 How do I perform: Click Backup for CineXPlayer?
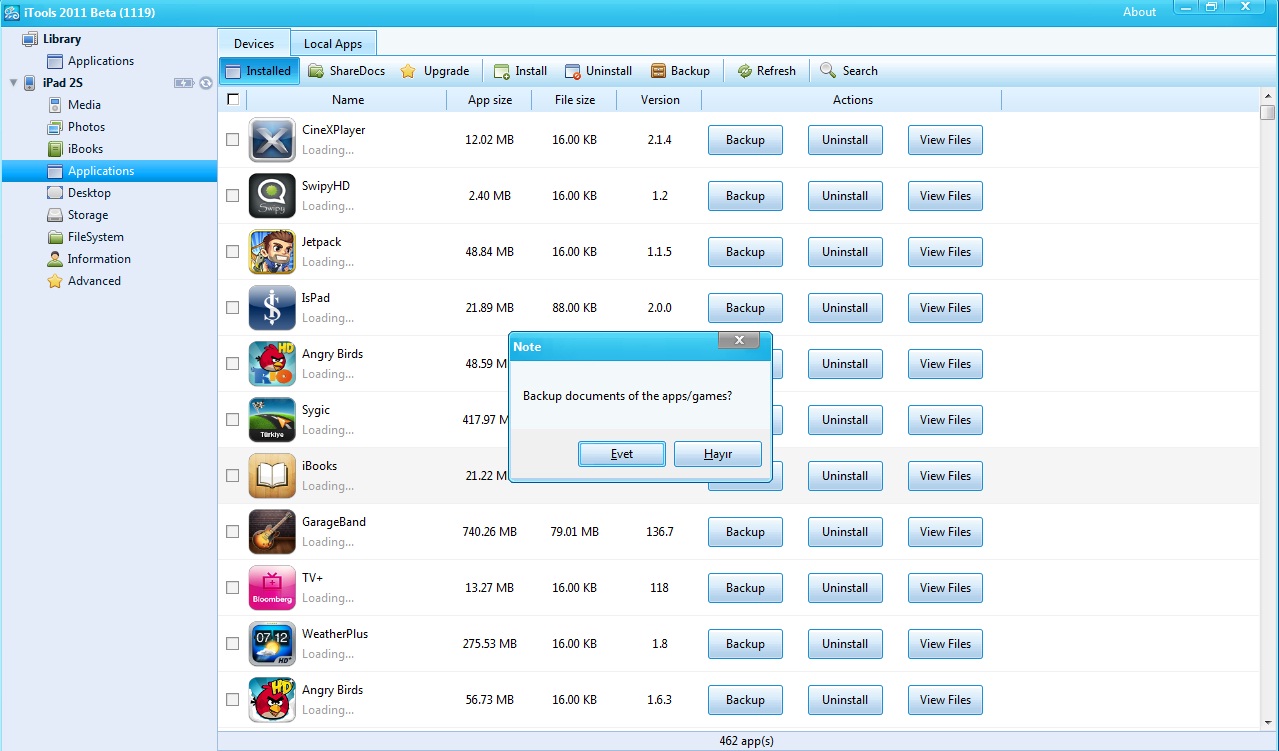745,140
